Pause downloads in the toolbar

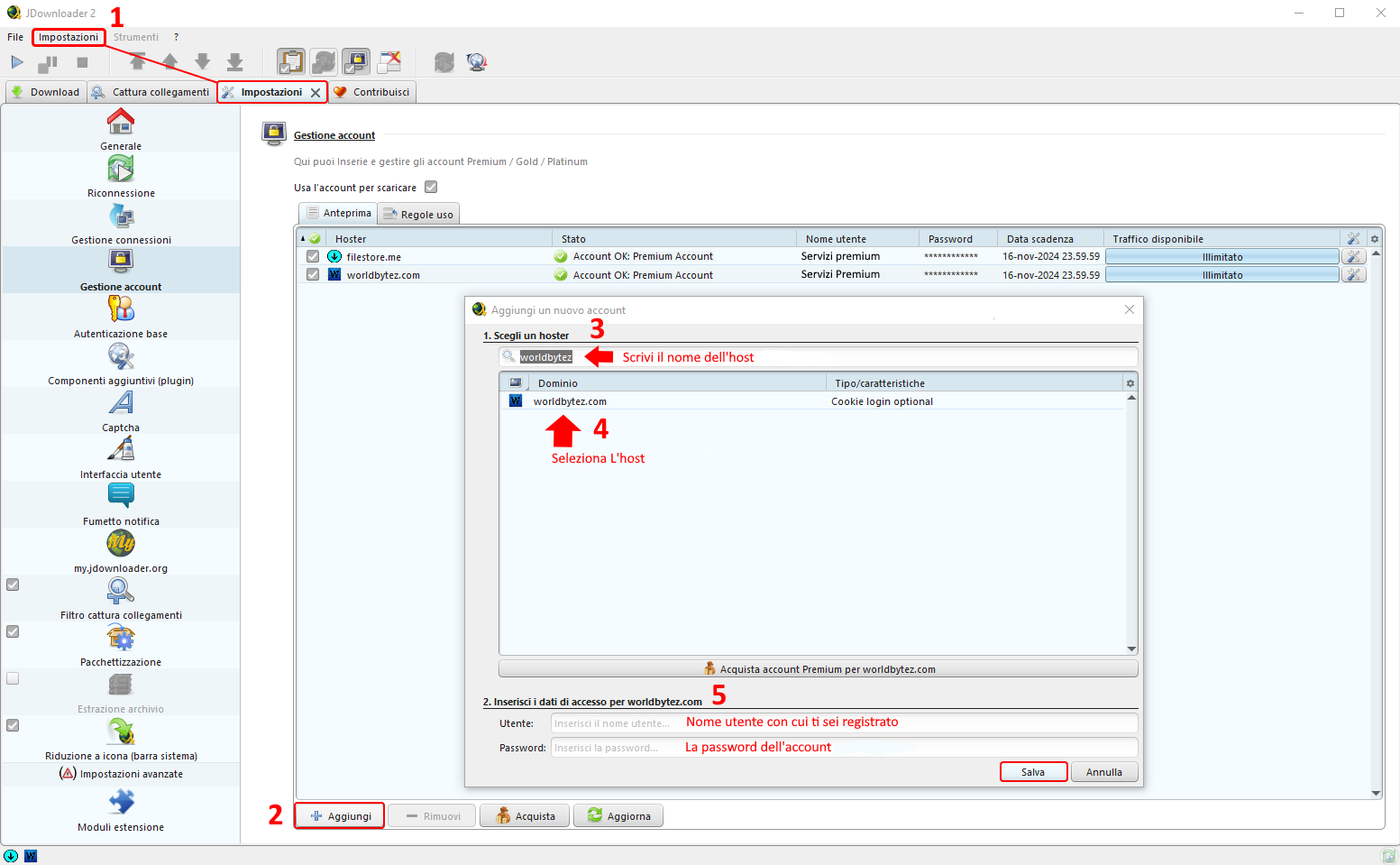48,62
